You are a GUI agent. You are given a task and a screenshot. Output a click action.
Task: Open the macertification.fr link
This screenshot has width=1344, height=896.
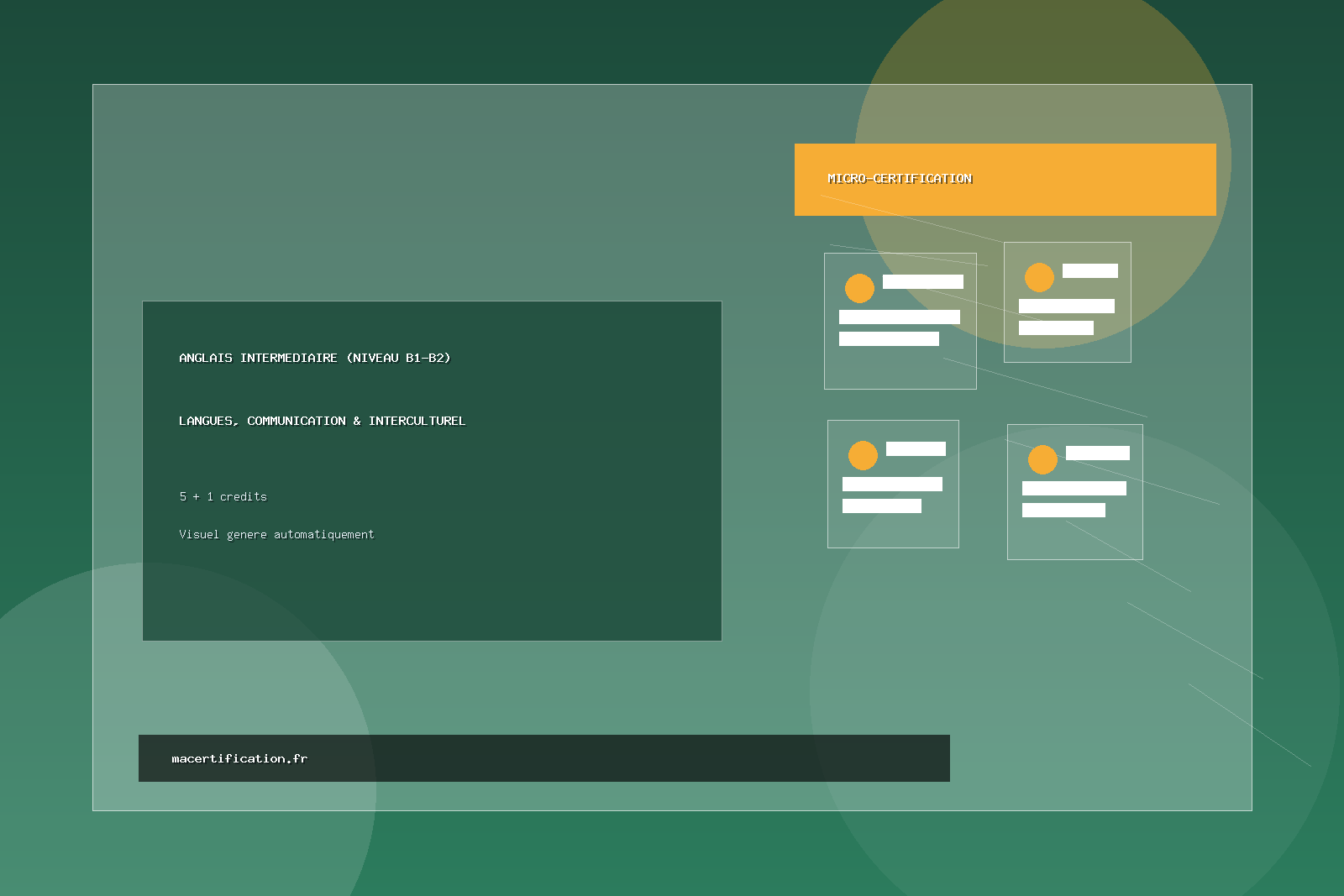(239, 758)
